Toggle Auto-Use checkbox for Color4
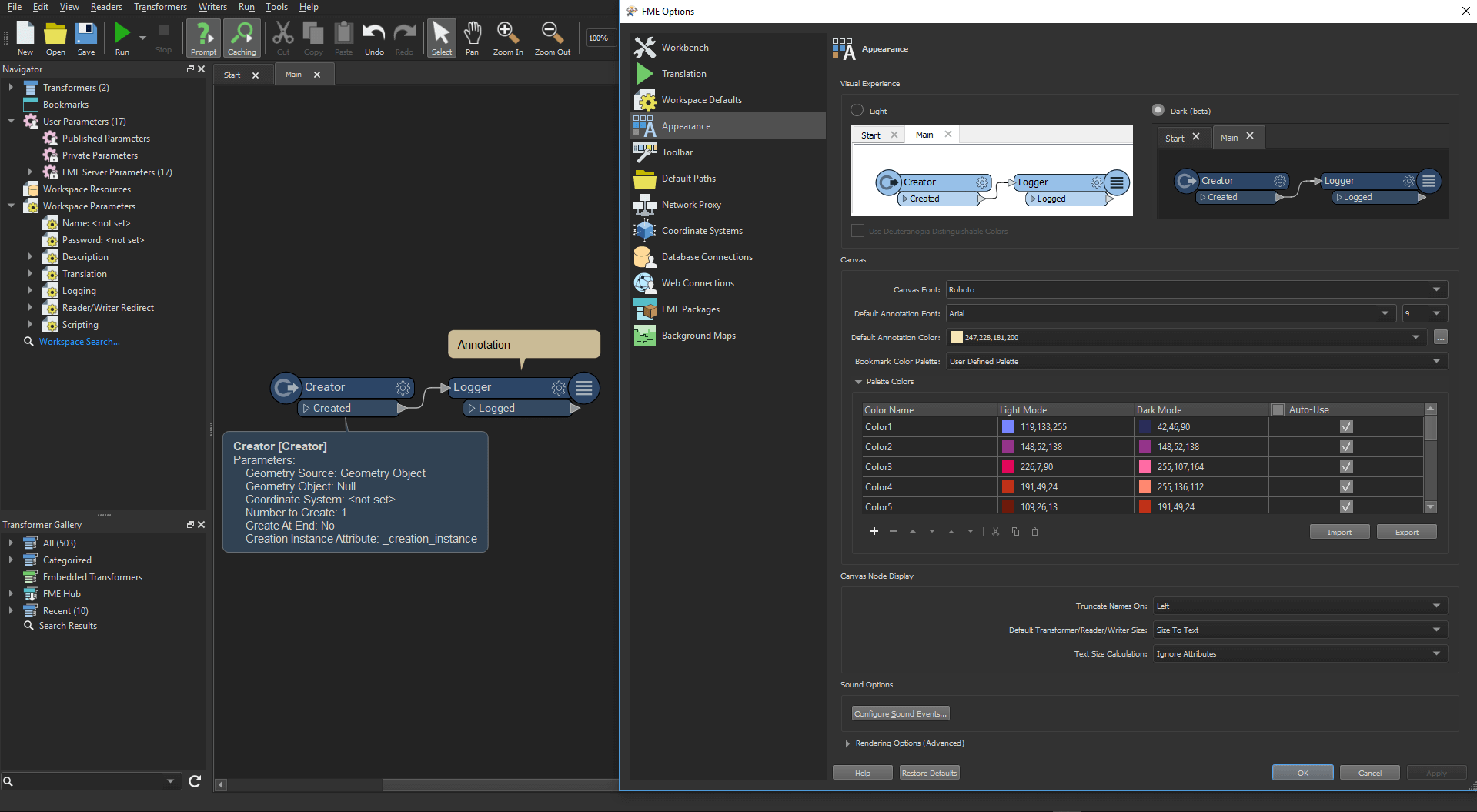Screen dimensions: 1477x812 (x=1346, y=487)
